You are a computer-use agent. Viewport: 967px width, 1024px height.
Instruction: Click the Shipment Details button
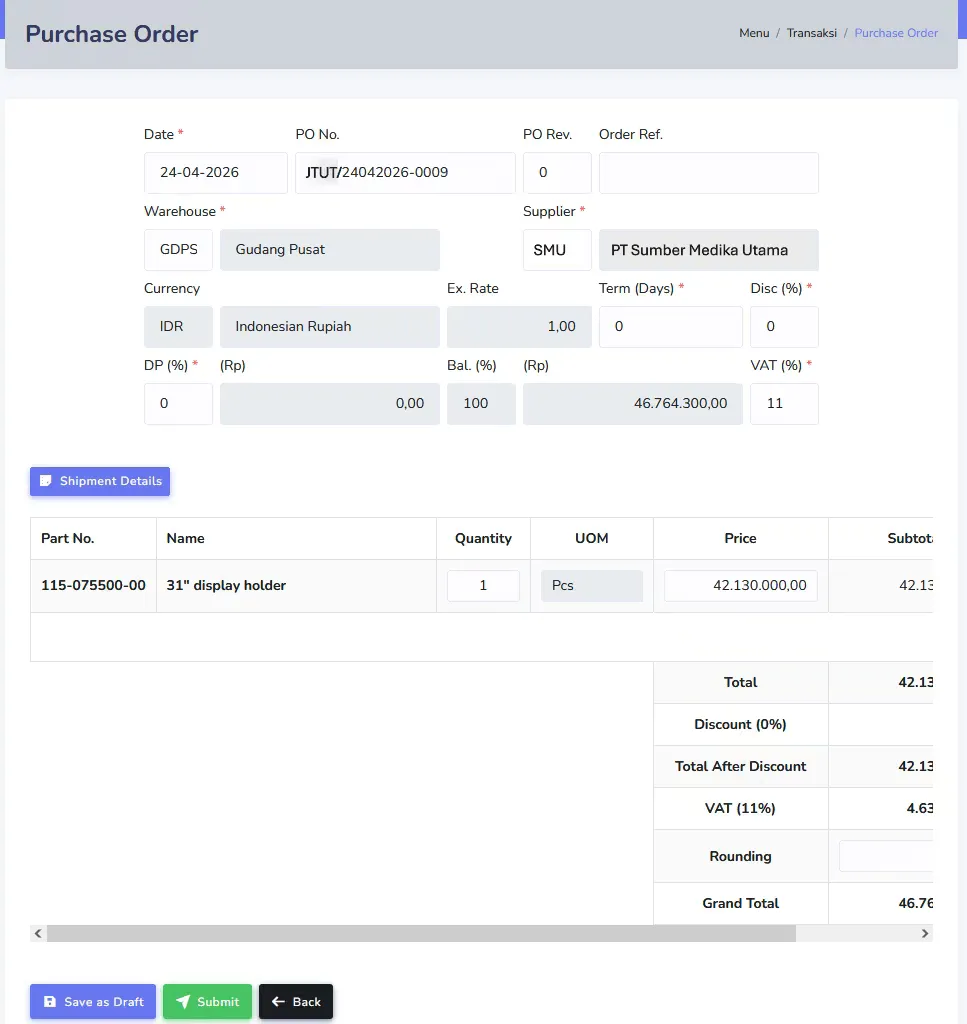click(100, 481)
